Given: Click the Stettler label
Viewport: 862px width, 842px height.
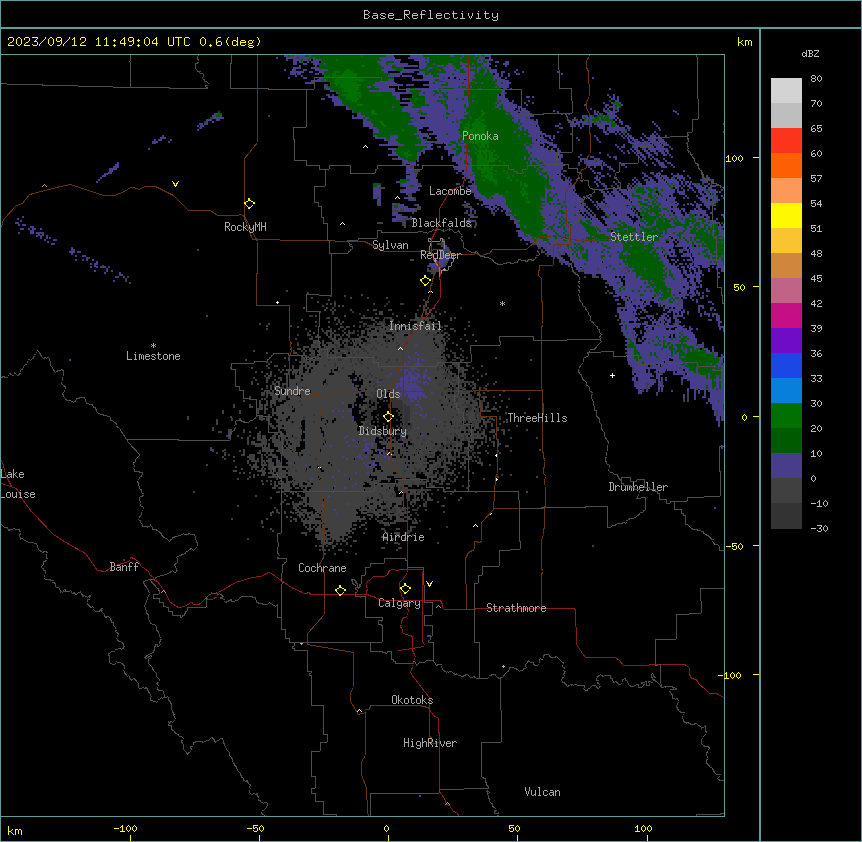Looking at the screenshot, I should tap(634, 237).
